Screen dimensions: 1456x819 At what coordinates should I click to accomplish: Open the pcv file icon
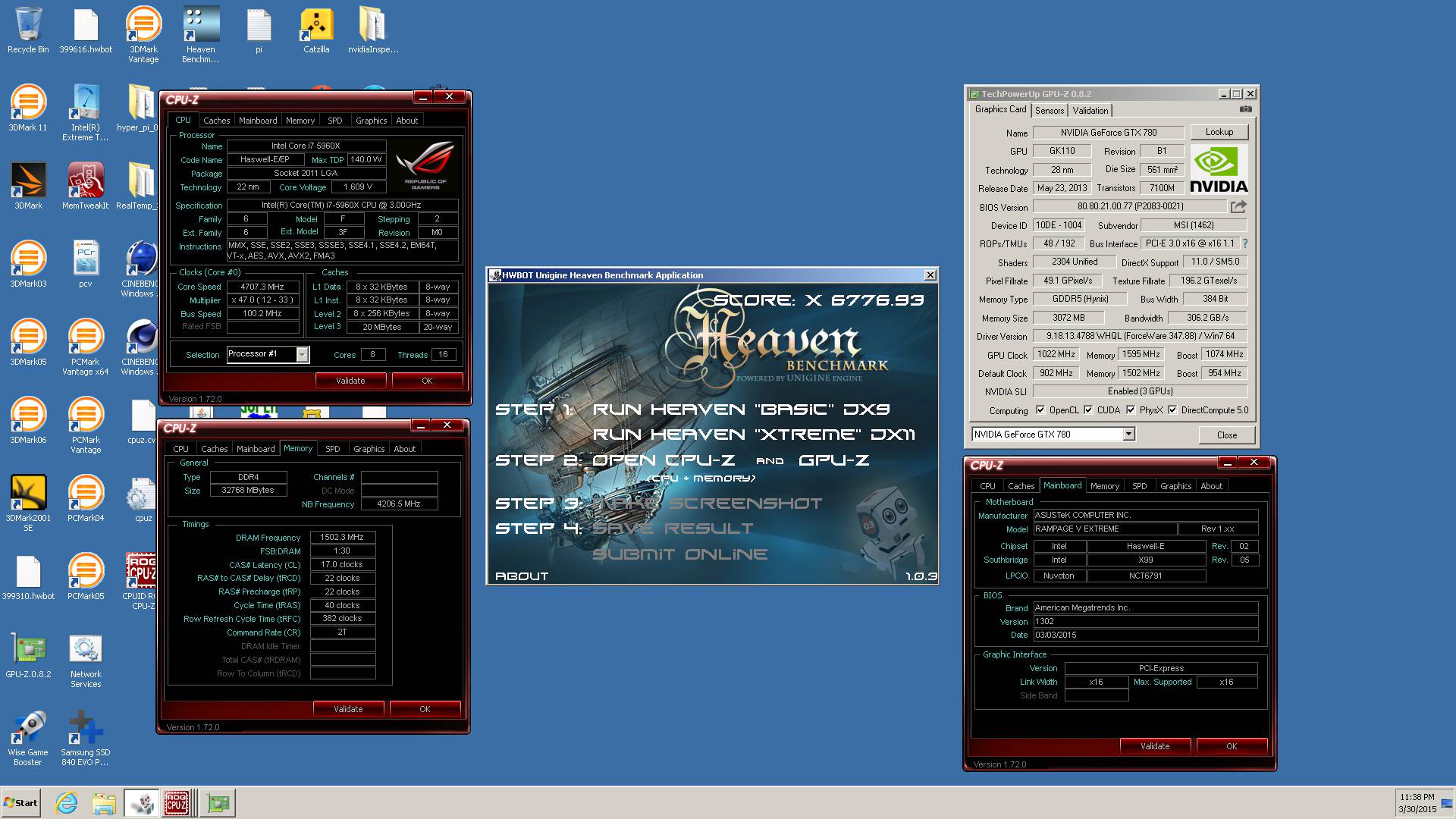click(85, 265)
